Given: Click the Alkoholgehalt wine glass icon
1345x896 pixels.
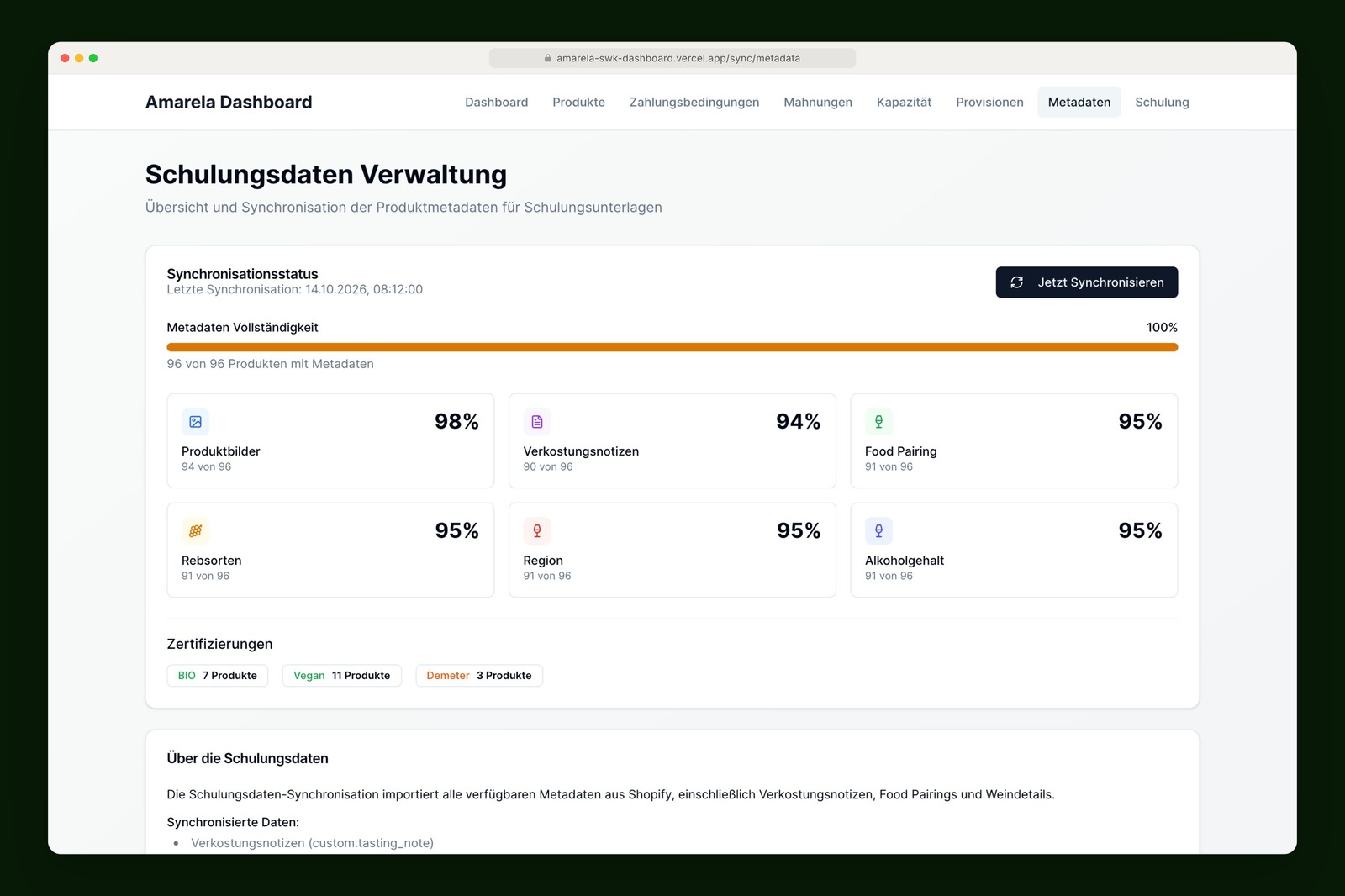Looking at the screenshot, I should (878, 531).
